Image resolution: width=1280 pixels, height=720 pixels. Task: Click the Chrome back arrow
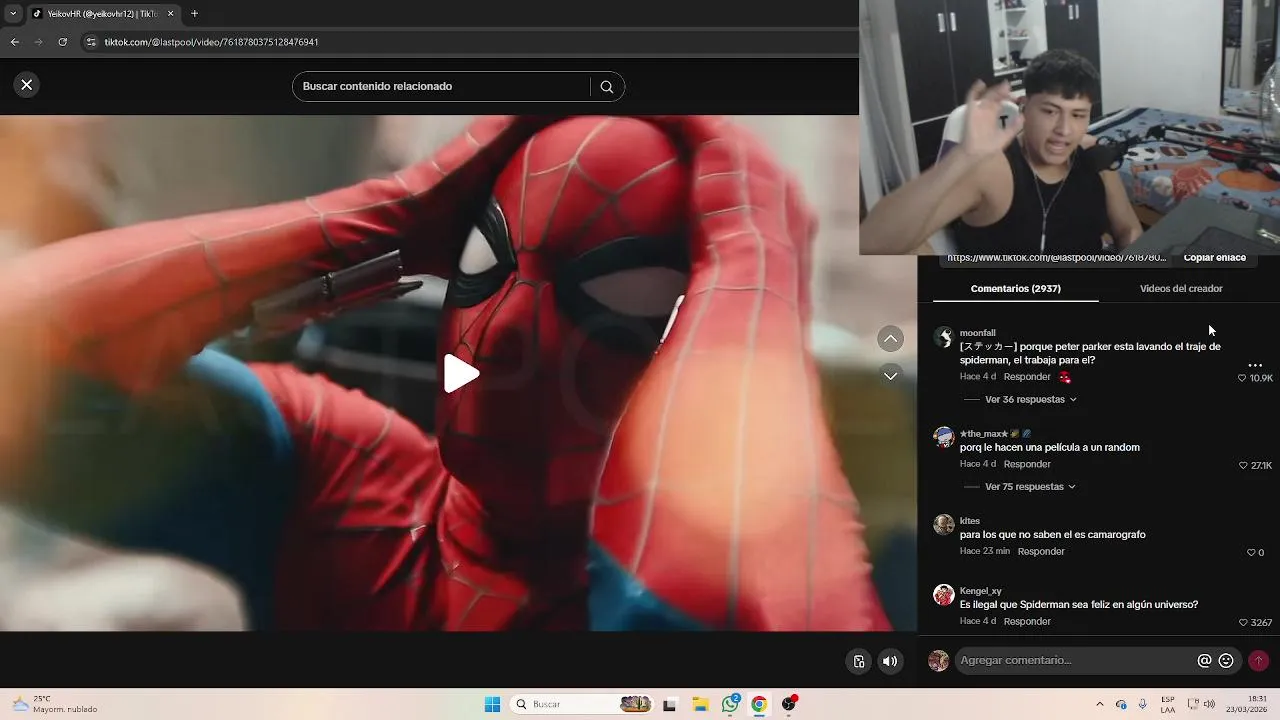[14, 42]
